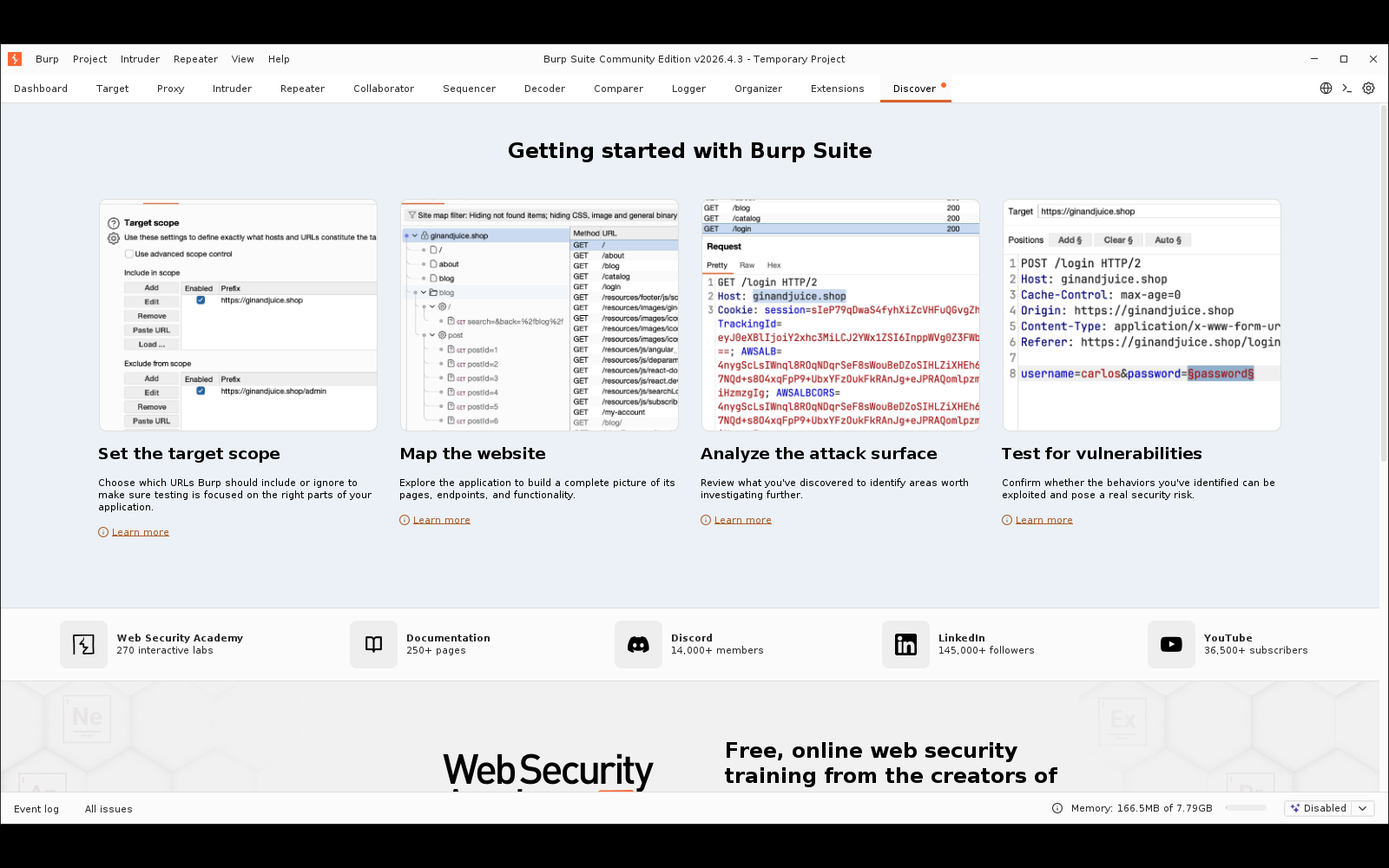Open settings gear icon
This screenshot has height=868, width=1389.
pyautogui.click(x=1369, y=89)
